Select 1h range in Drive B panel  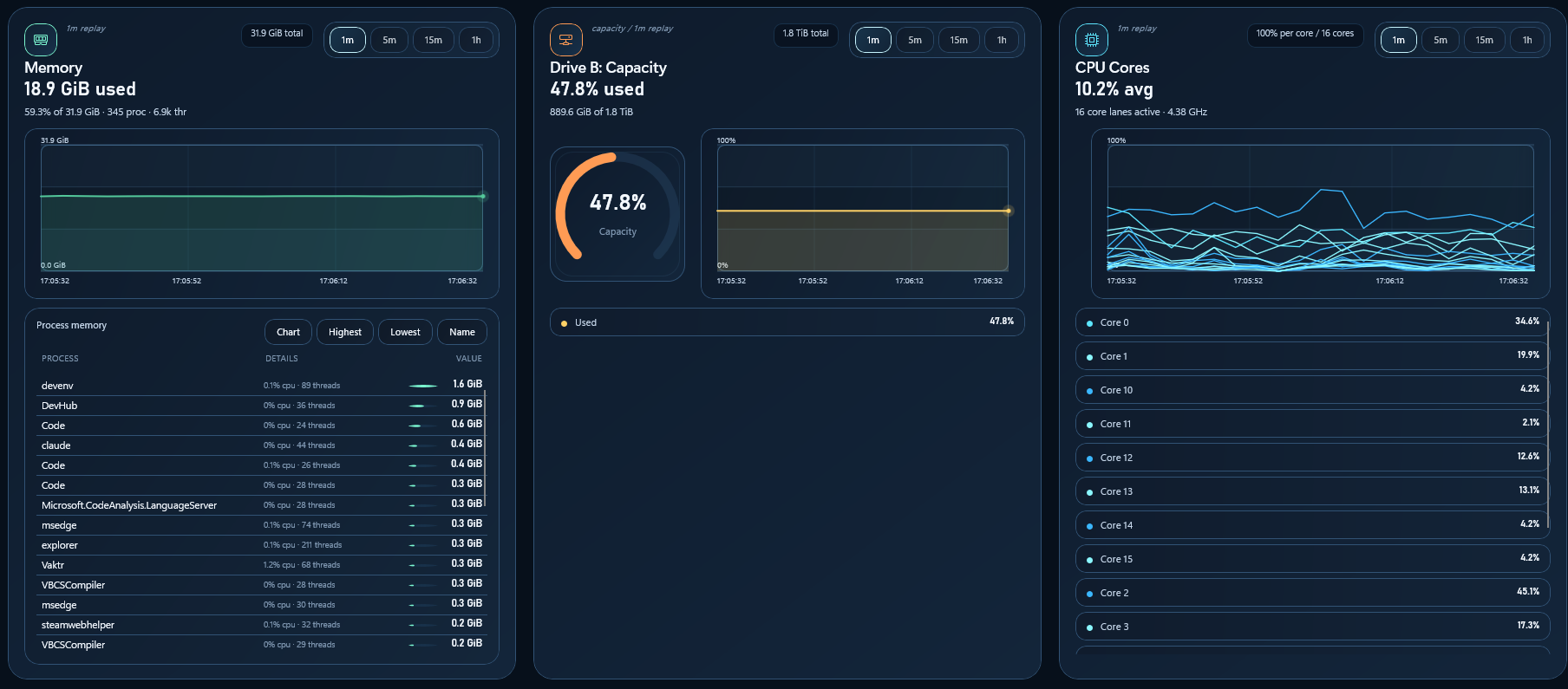pyautogui.click(x=1002, y=40)
